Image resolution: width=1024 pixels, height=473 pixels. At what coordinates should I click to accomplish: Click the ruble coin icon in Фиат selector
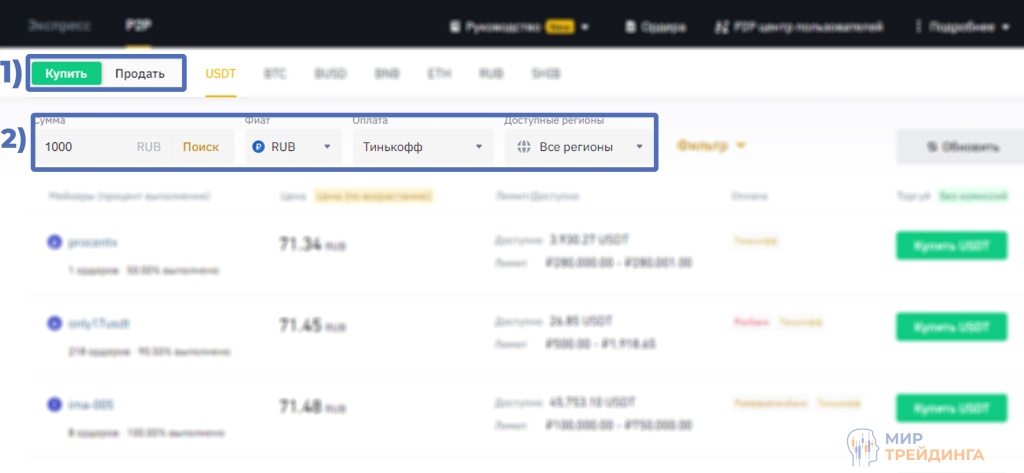[258, 147]
